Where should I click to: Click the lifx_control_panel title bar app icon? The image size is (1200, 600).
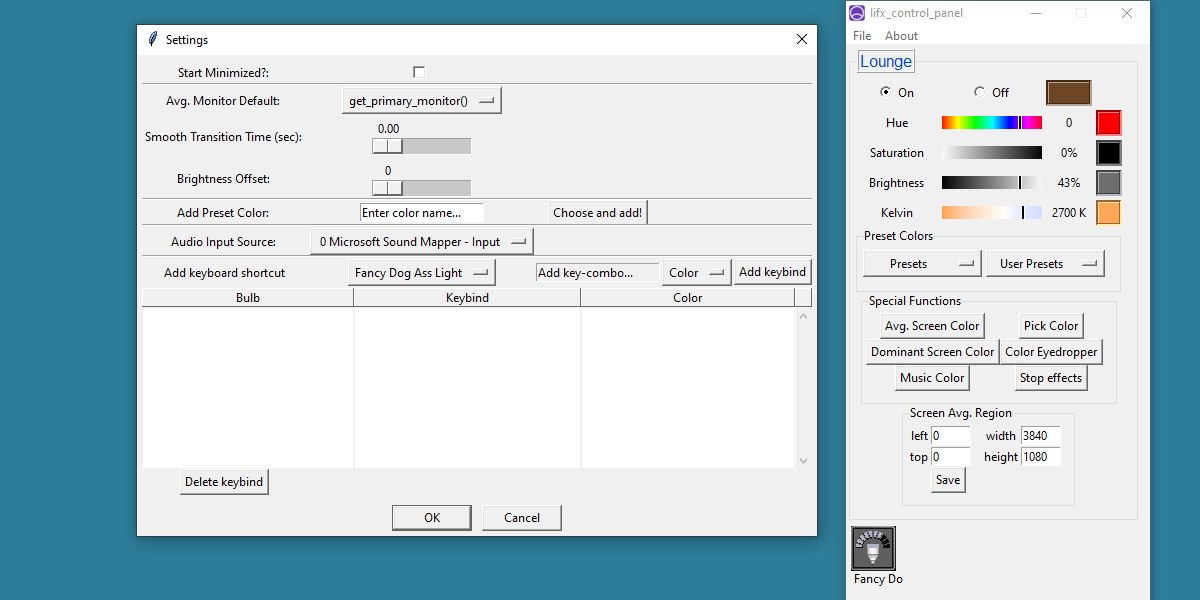tap(857, 13)
